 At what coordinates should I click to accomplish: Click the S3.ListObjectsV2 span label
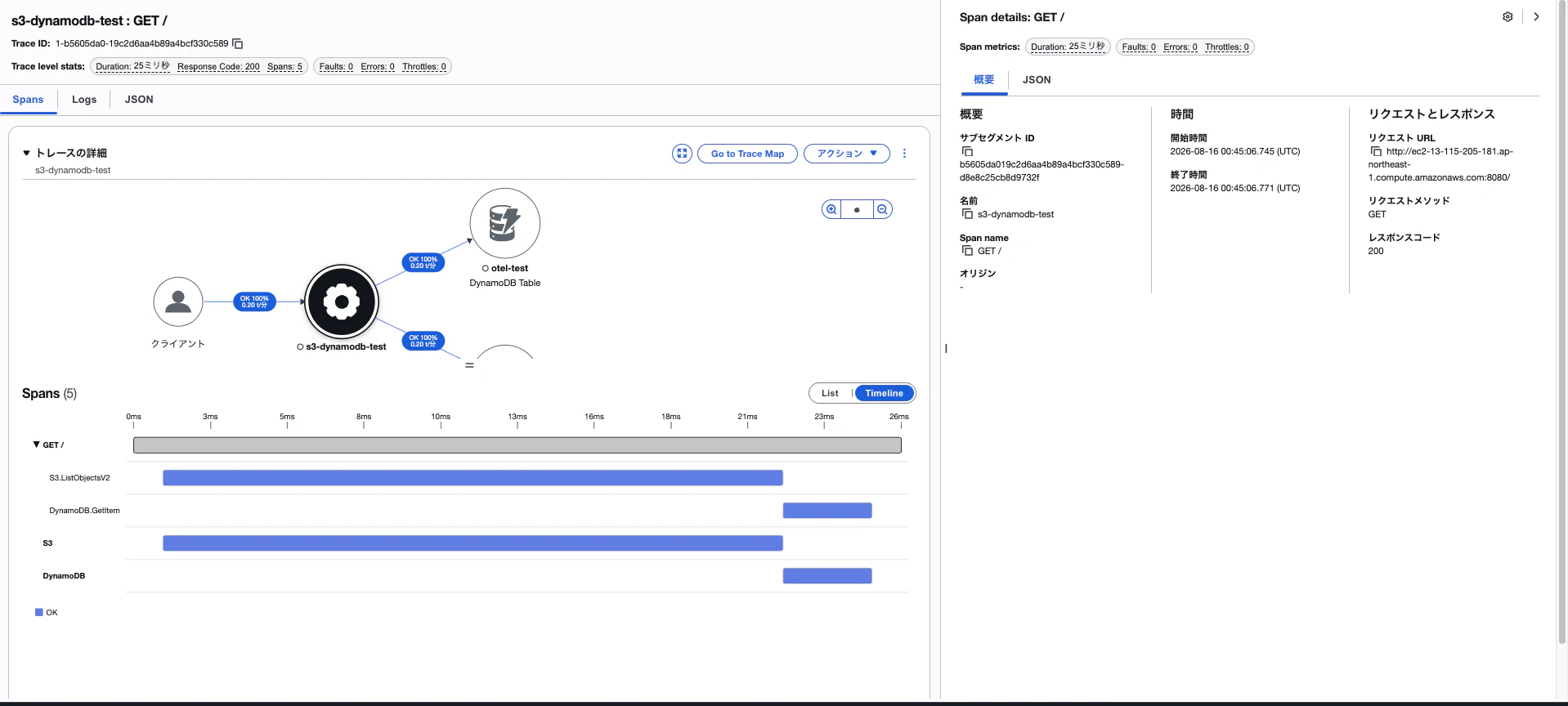[x=79, y=478]
